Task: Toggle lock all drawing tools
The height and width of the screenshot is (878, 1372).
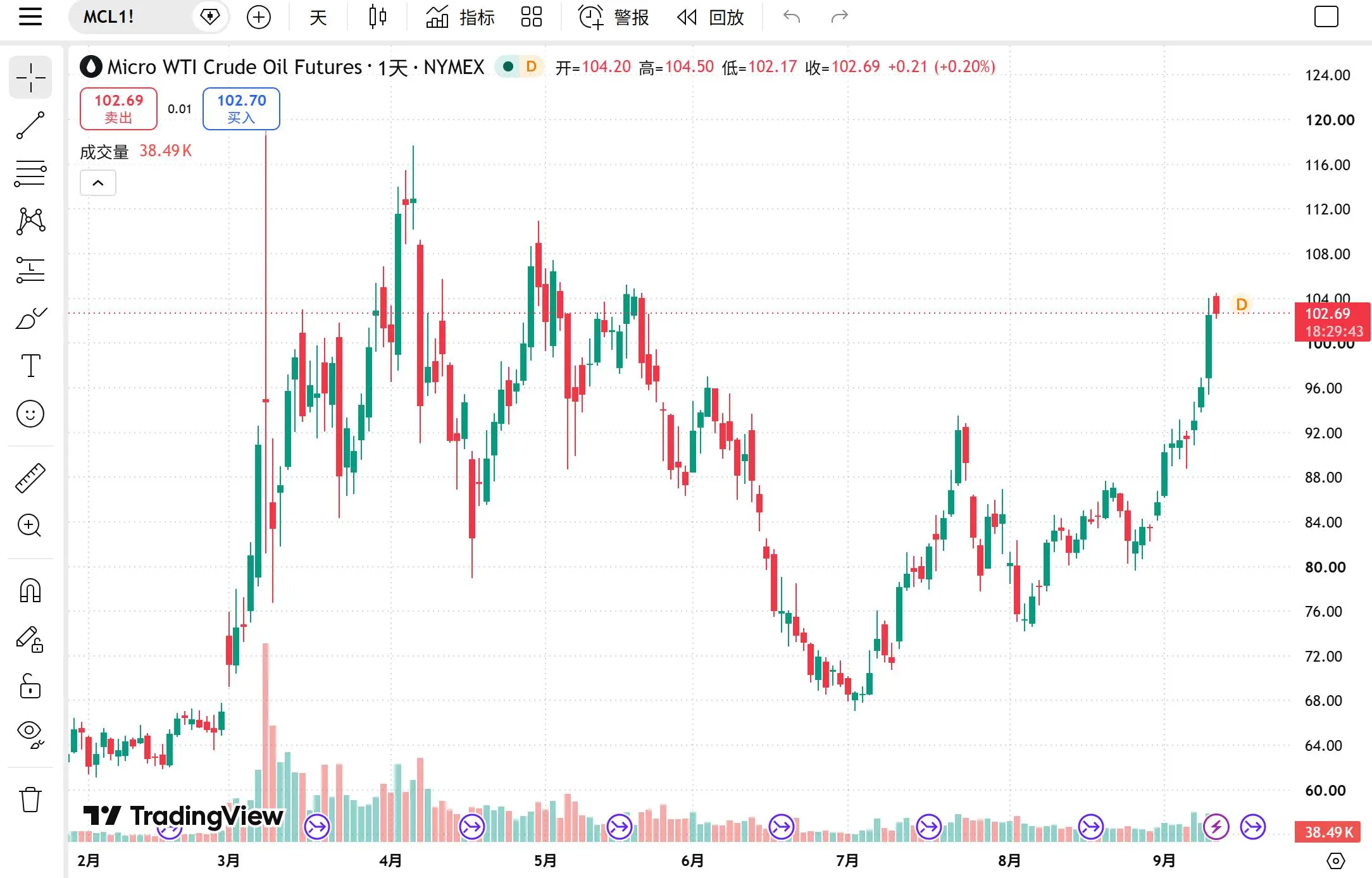Action: tap(30, 686)
